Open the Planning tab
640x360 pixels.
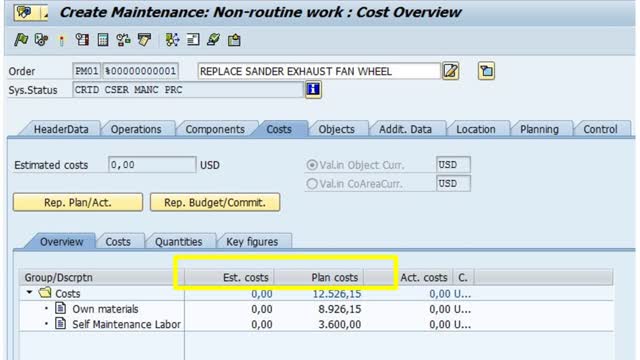coord(539,129)
